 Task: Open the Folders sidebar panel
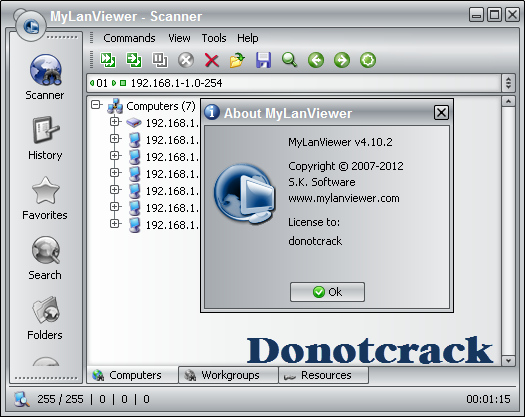point(45,318)
